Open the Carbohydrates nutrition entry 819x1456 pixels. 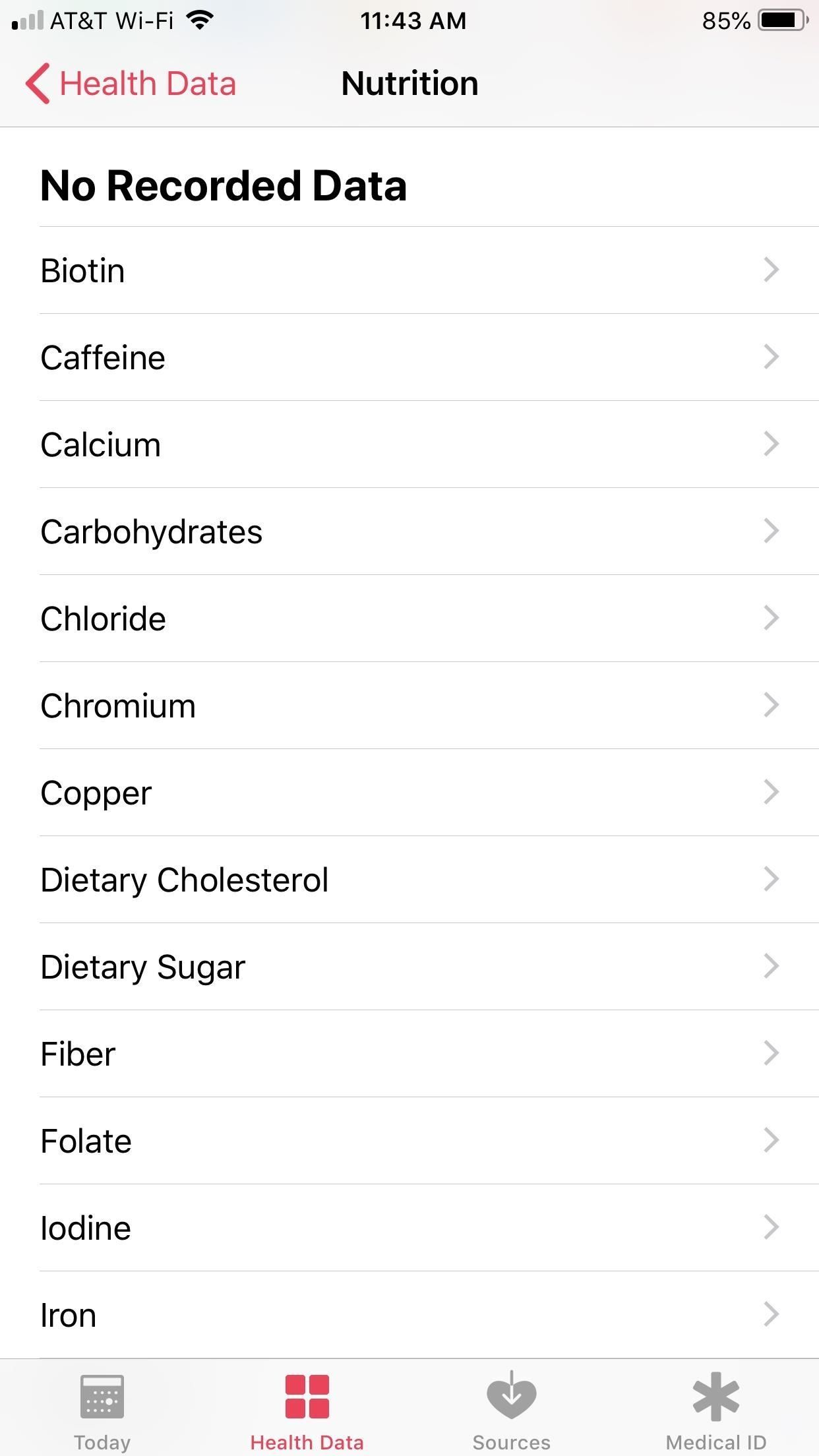tap(152, 531)
